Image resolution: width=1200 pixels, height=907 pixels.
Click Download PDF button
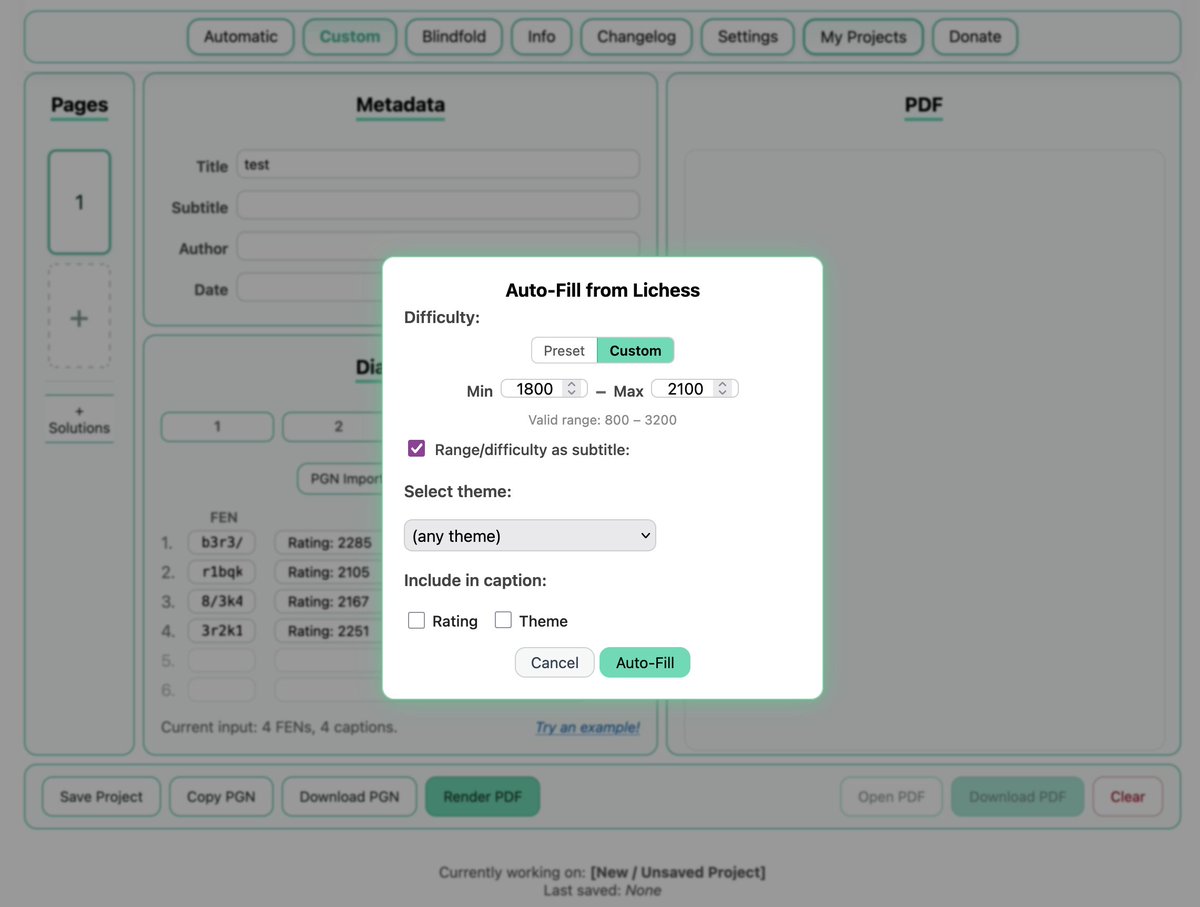pos(1017,797)
